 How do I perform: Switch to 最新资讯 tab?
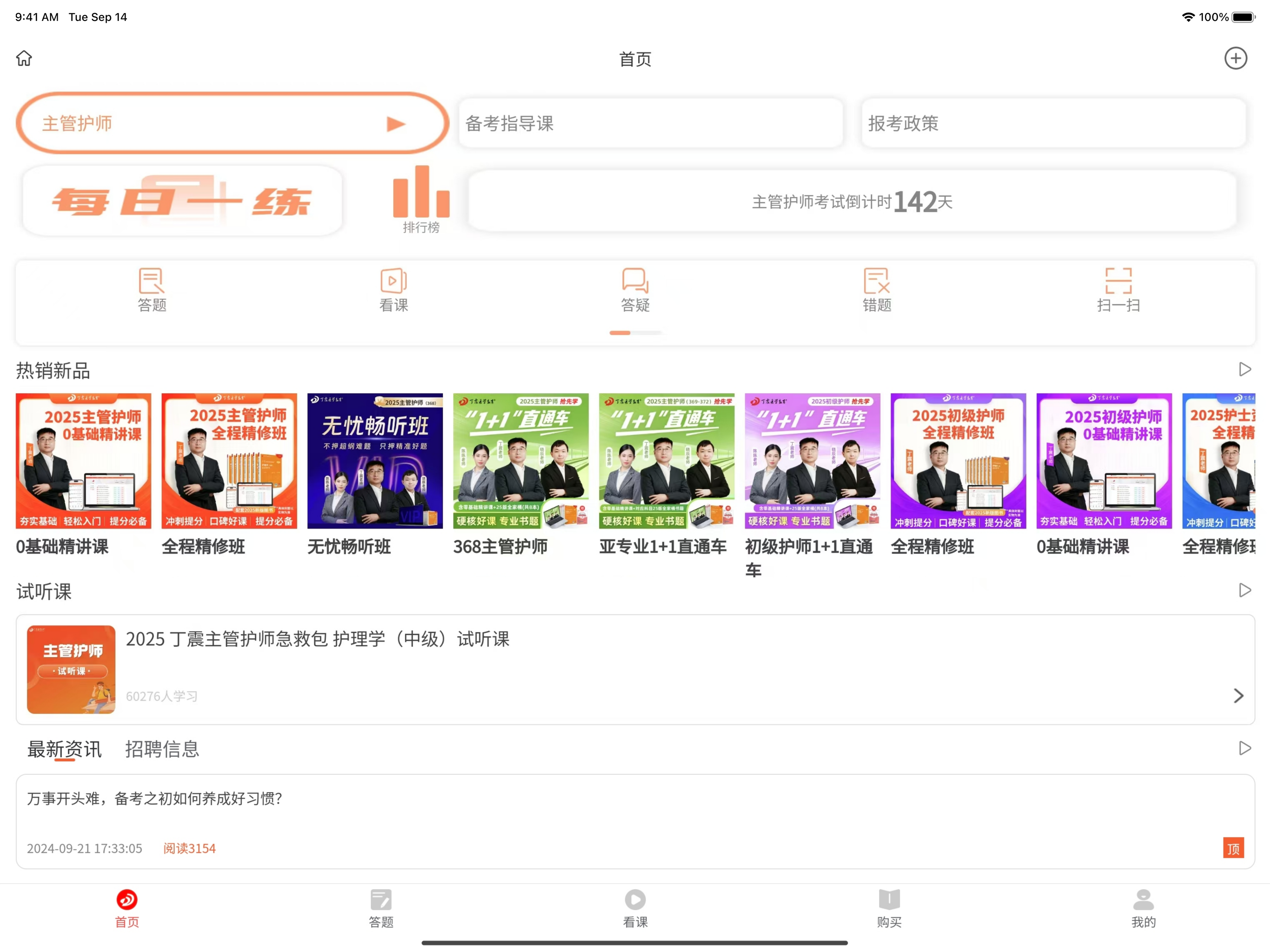[64, 749]
